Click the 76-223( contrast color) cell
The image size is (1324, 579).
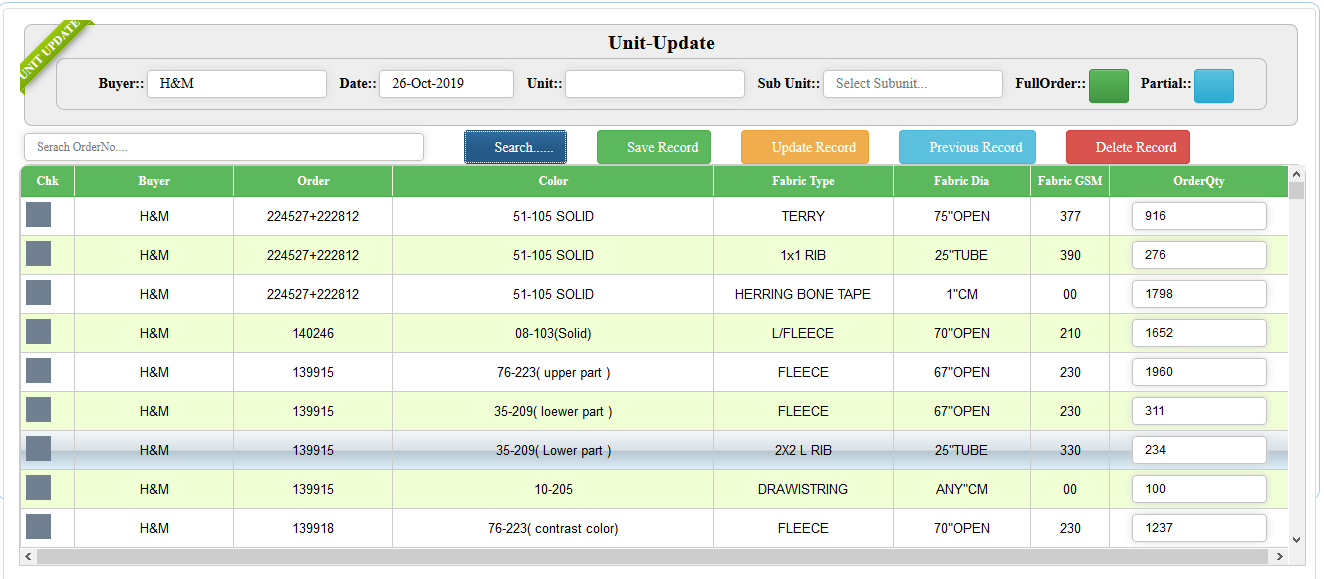click(553, 528)
